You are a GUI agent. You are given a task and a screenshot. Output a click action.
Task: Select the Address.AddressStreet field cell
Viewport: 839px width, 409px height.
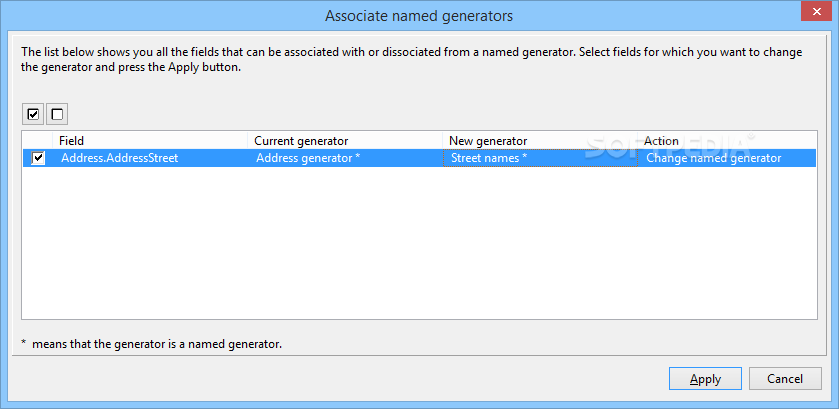150,158
